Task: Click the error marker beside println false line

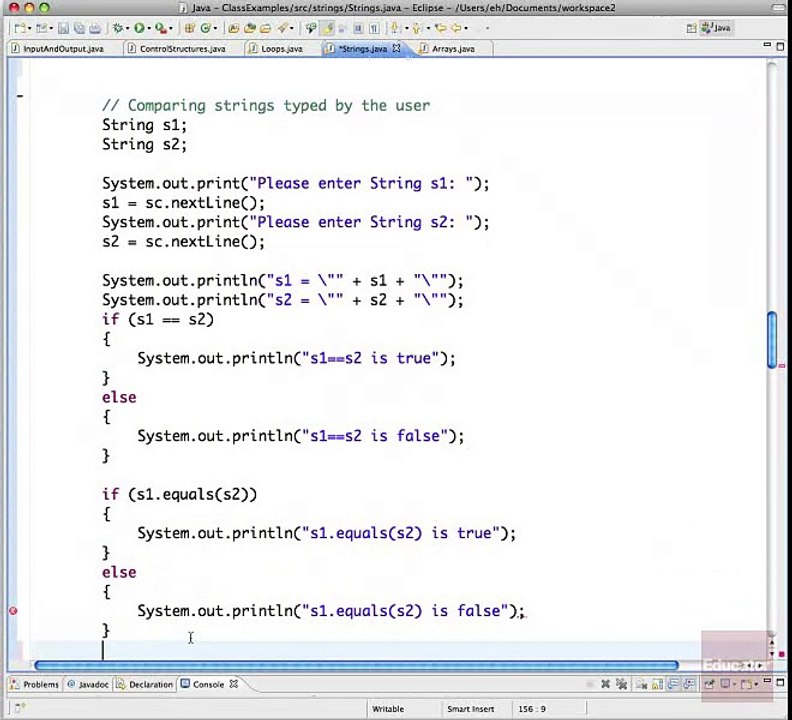Action: coord(13,611)
